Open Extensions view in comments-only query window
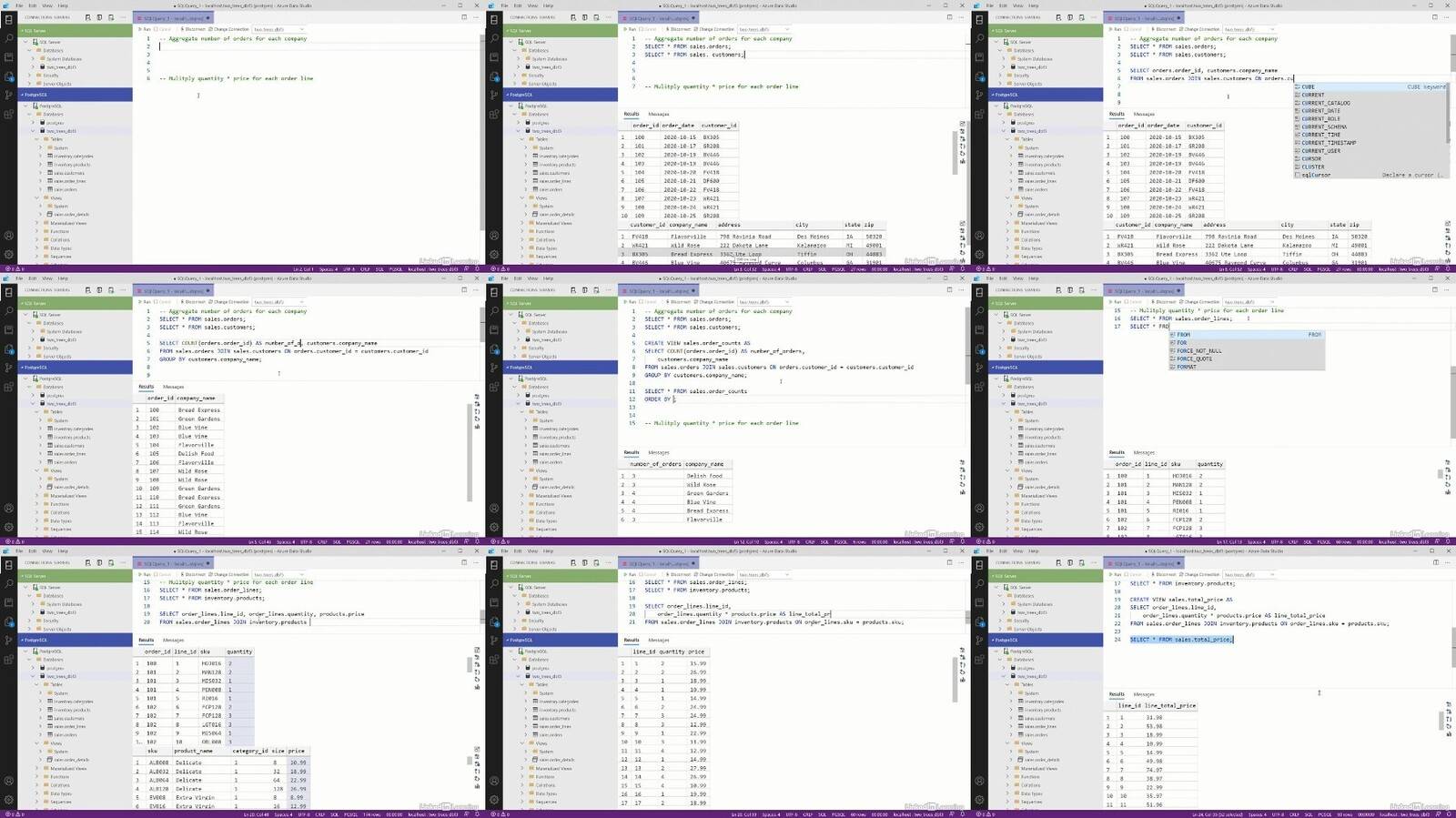The width and height of the screenshot is (1456, 818). coord(9,112)
